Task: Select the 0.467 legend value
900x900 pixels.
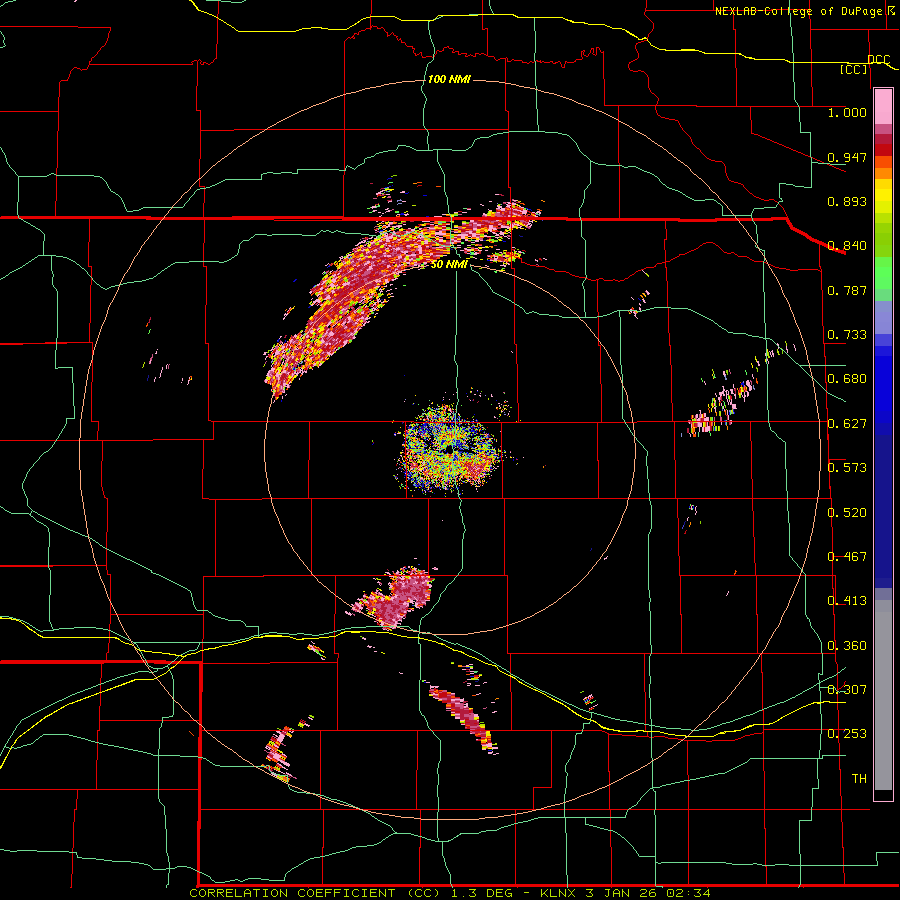Action: [847, 557]
